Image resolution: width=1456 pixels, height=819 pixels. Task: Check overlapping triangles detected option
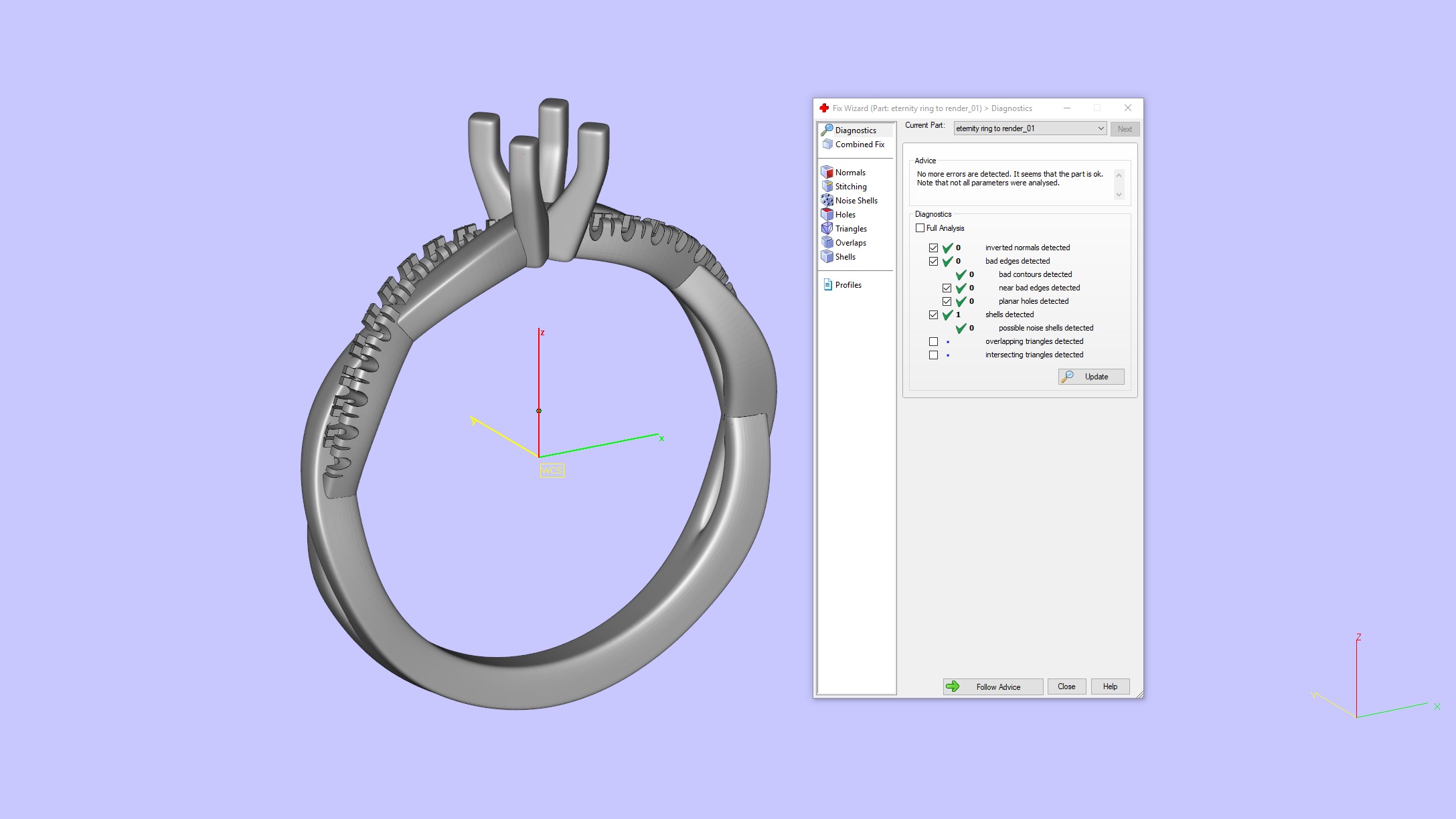934,342
